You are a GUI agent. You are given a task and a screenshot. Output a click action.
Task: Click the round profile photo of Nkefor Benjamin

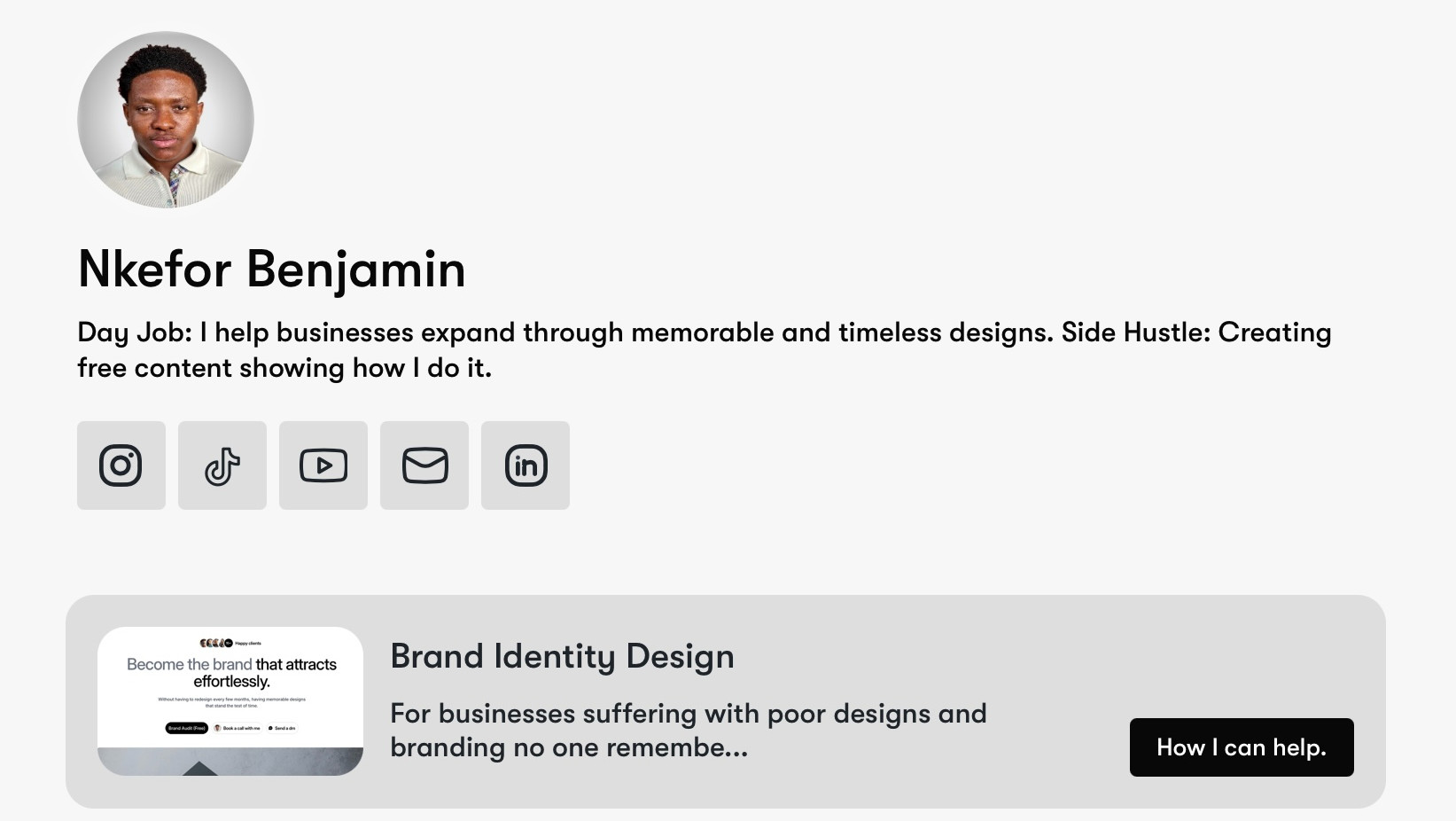click(x=166, y=120)
